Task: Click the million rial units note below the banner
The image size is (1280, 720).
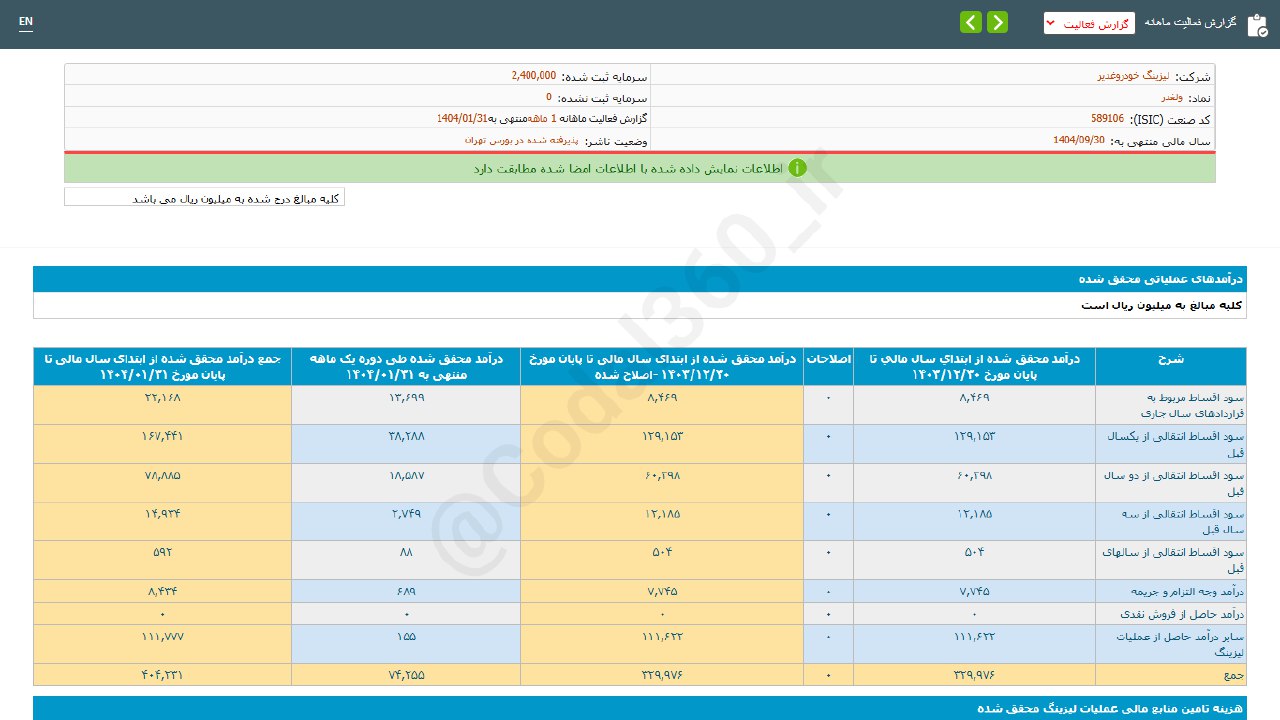Action: 204,197
